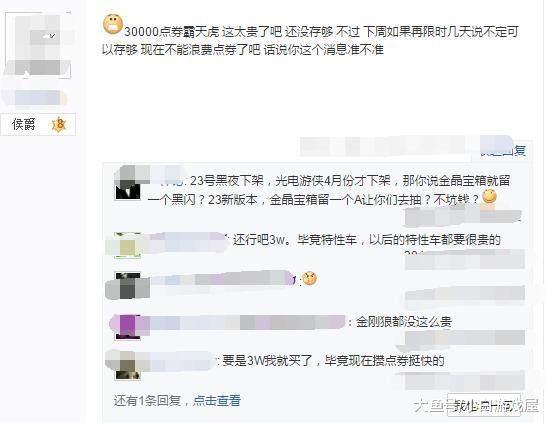Open the yellow-green avatar of 还行吧3w reply

pos(127,245)
